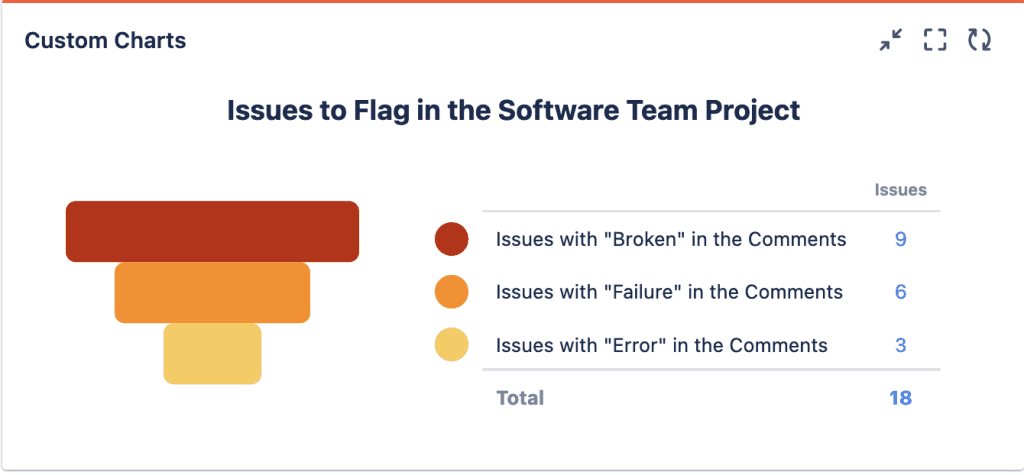The width and height of the screenshot is (1024, 475).
Task: Click the "Issues to Flag" chart title
Action: coord(513,110)
